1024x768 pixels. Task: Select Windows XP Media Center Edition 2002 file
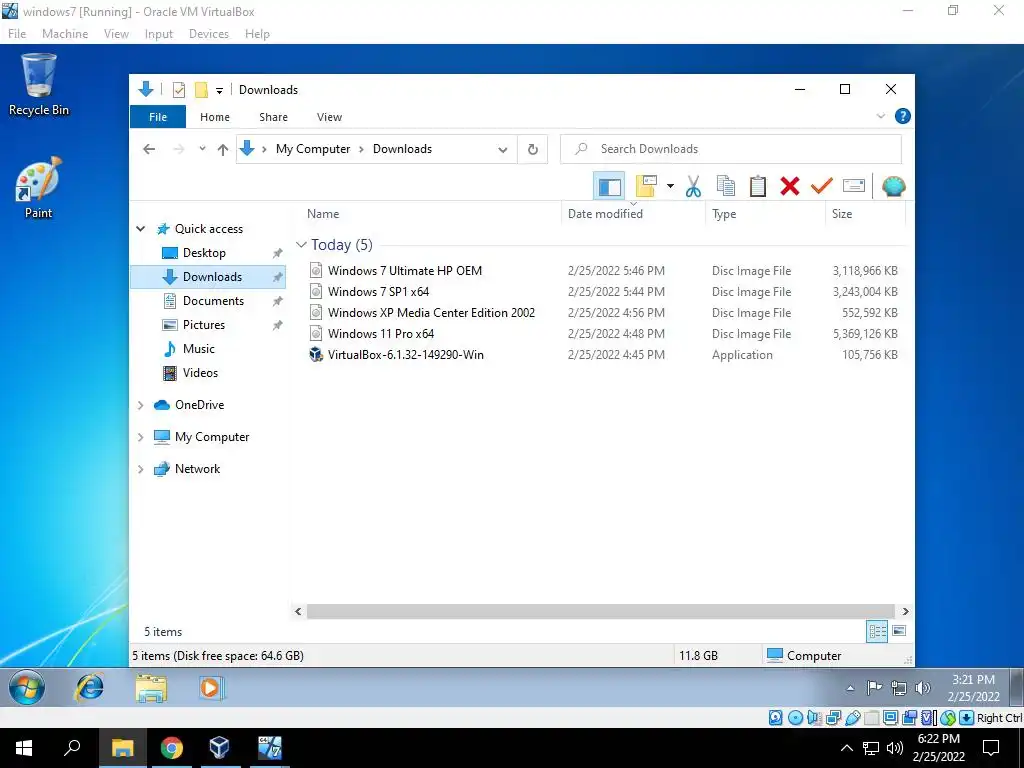click(x=431, y=313)
